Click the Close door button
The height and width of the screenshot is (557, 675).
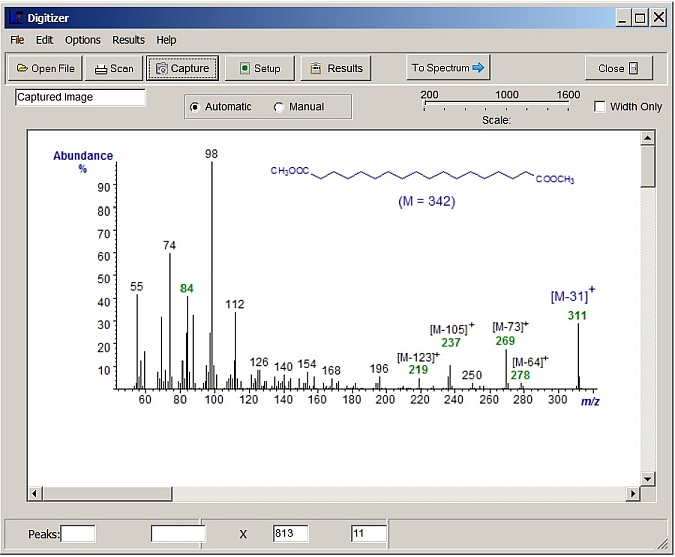point(618,68)
